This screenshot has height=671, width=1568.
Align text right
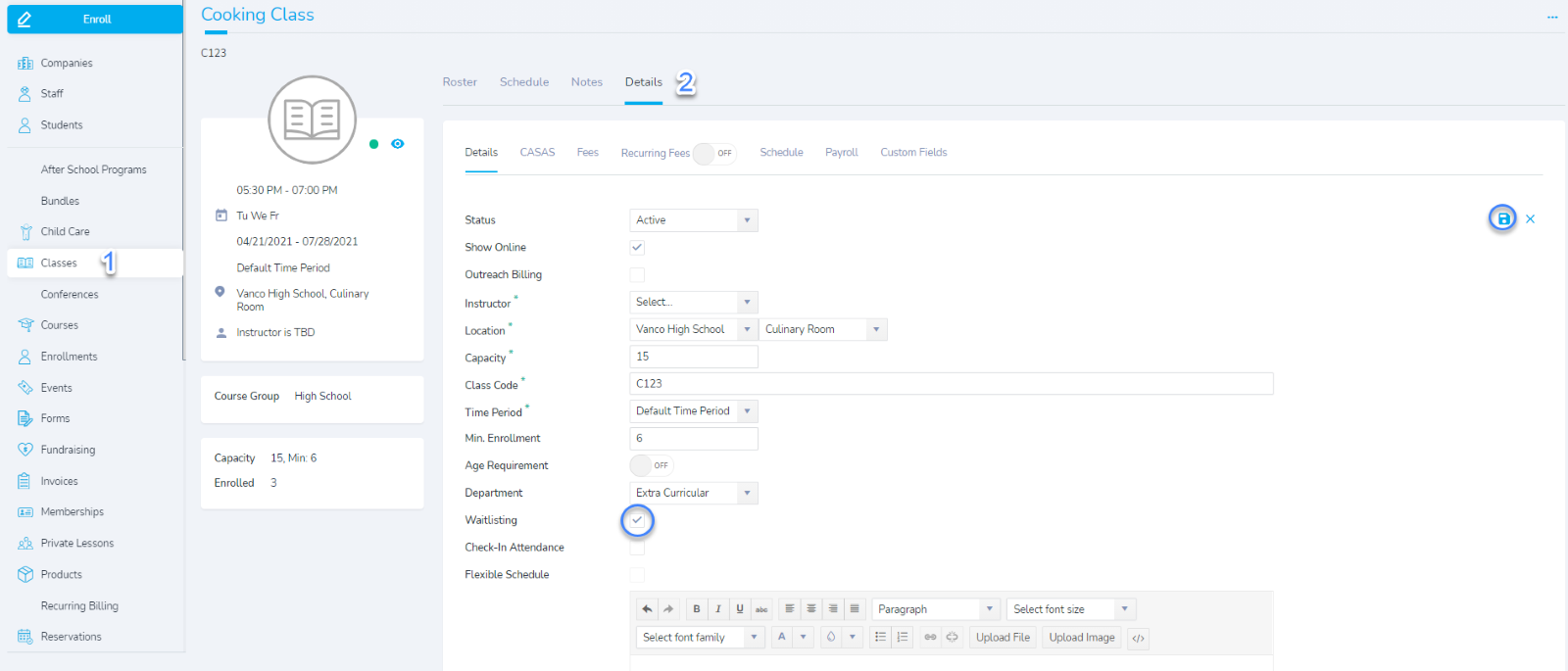(833, 609)
